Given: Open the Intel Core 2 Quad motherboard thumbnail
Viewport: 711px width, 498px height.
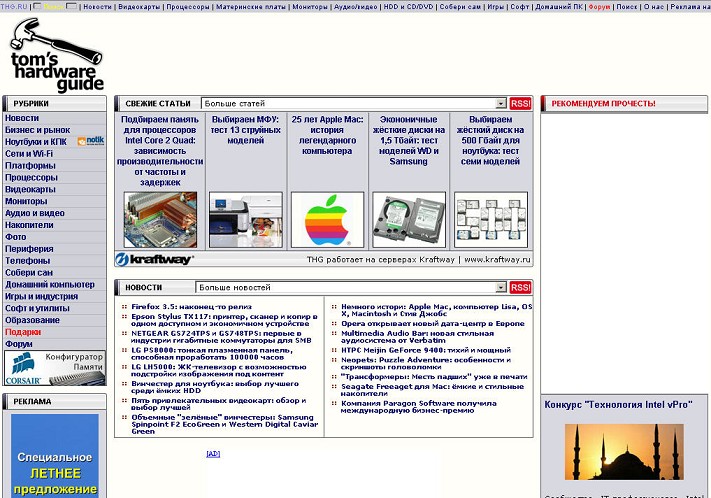Looking at the screenshot, I should 161,220.
